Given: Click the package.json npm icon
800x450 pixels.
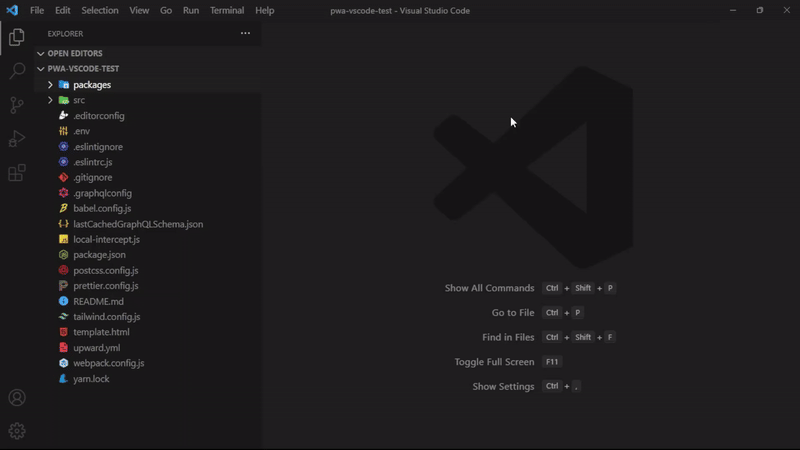Looking at the screenshot, I should click(x=63, y=255).
